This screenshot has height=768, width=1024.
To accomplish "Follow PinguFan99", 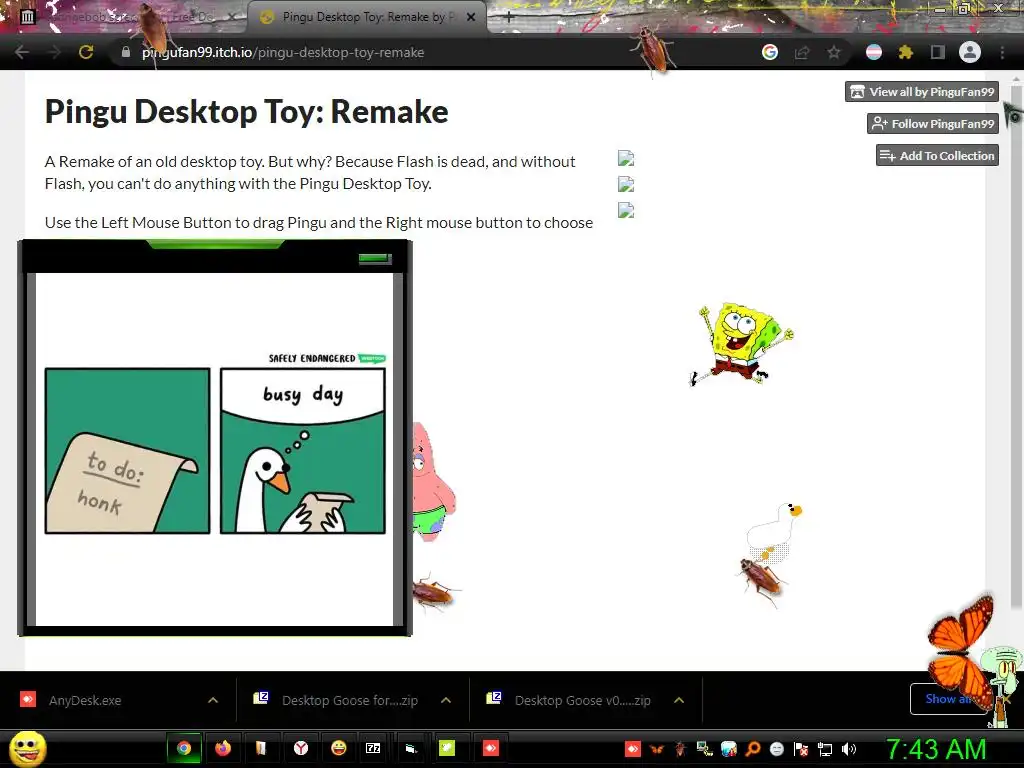I will [x=933, y=124].
